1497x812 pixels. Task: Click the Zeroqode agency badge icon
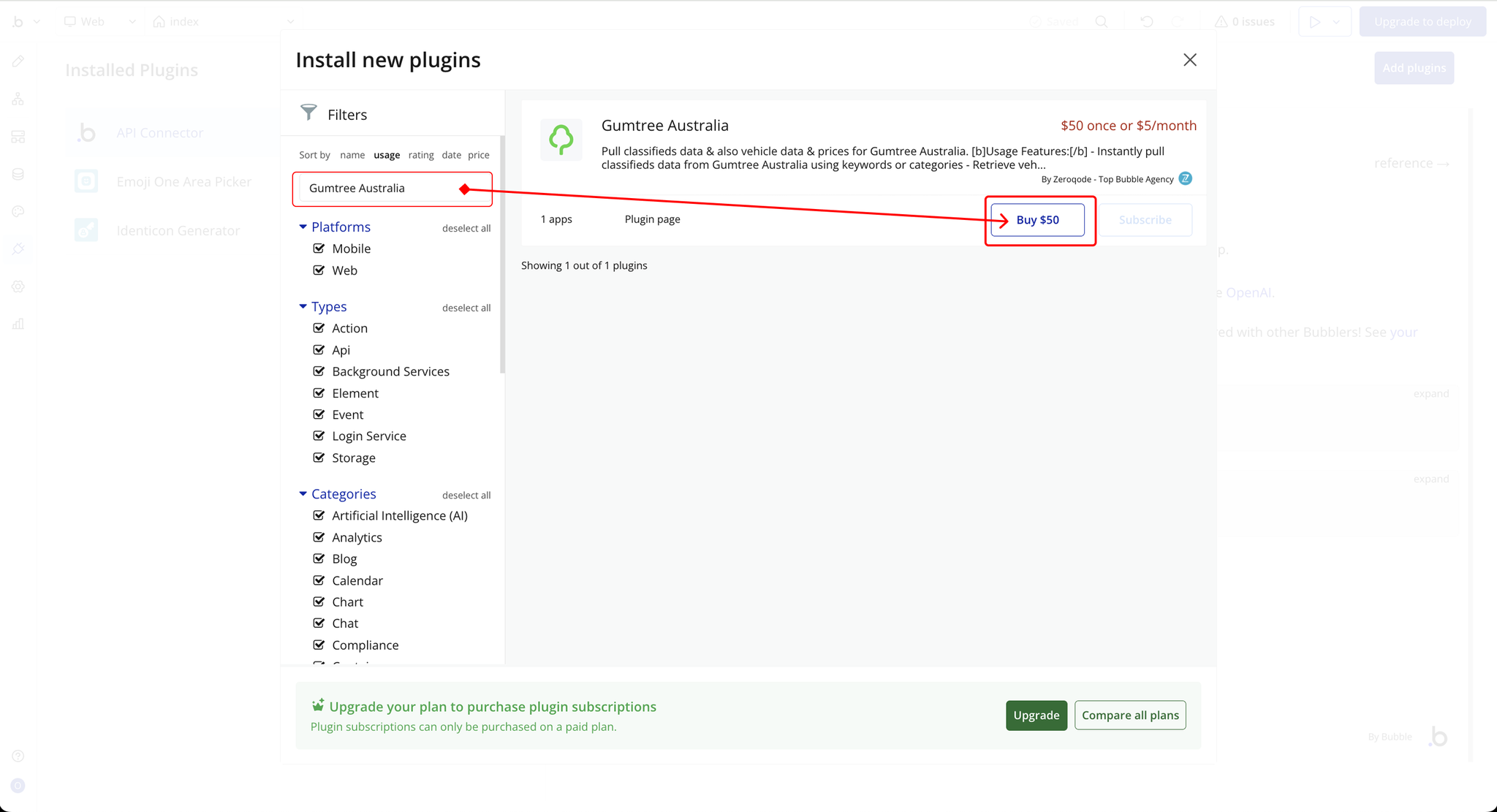point(1186,178)
